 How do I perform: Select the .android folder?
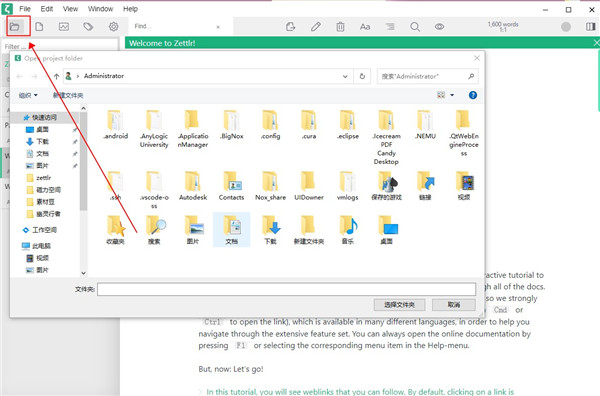[116, 125]
